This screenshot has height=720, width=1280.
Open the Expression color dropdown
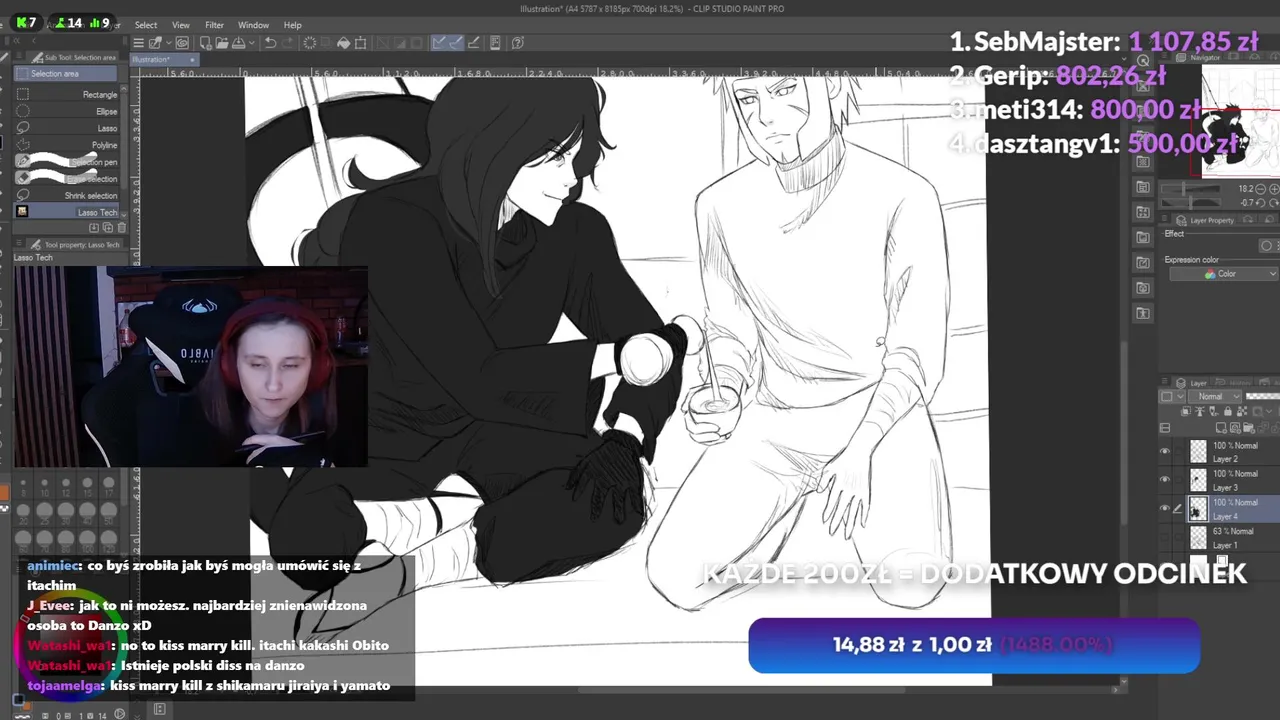1222,273
